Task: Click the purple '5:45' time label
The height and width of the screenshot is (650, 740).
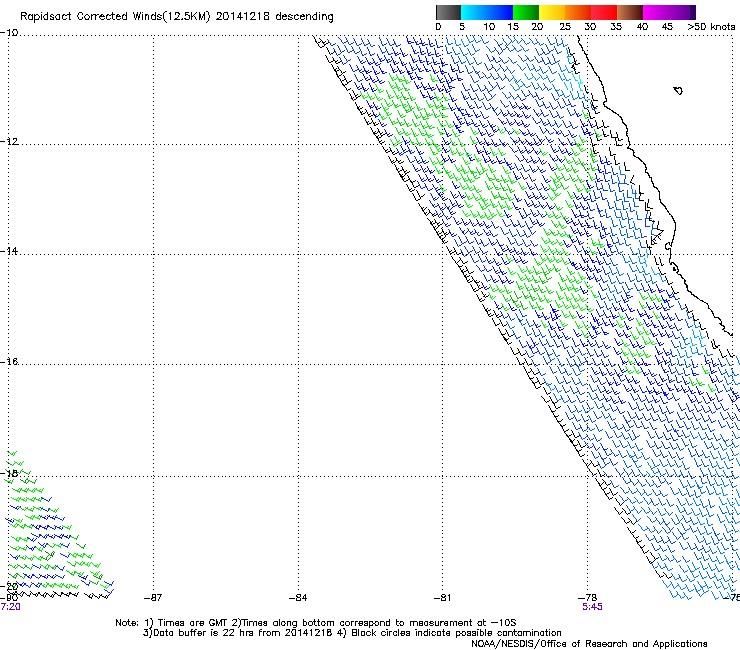Action: (x=592, y=607)
